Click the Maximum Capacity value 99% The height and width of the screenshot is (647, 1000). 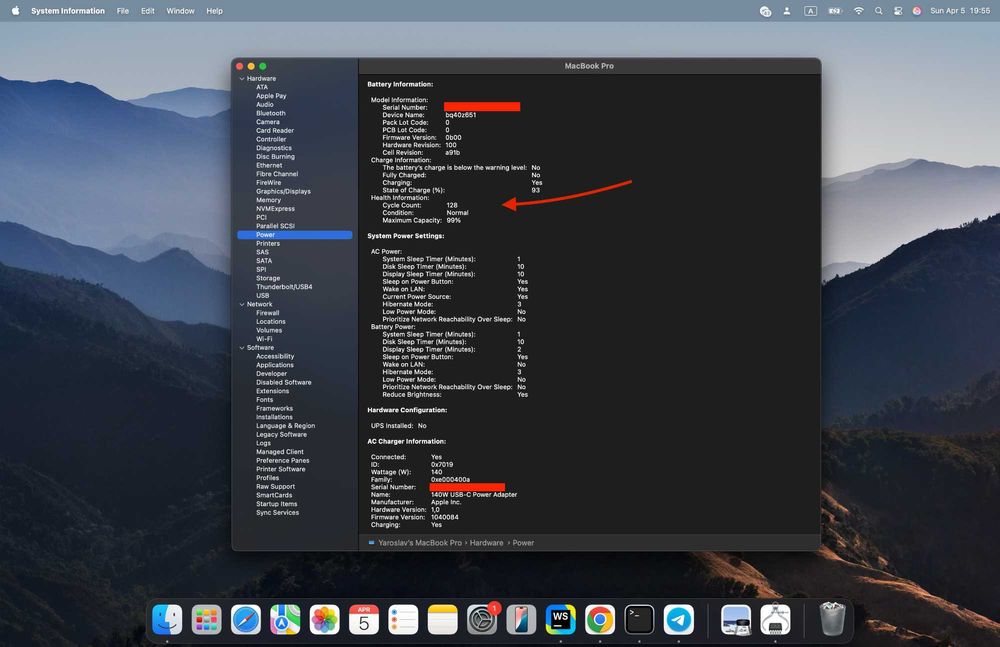pyautogui.click(x=453, y=220)
